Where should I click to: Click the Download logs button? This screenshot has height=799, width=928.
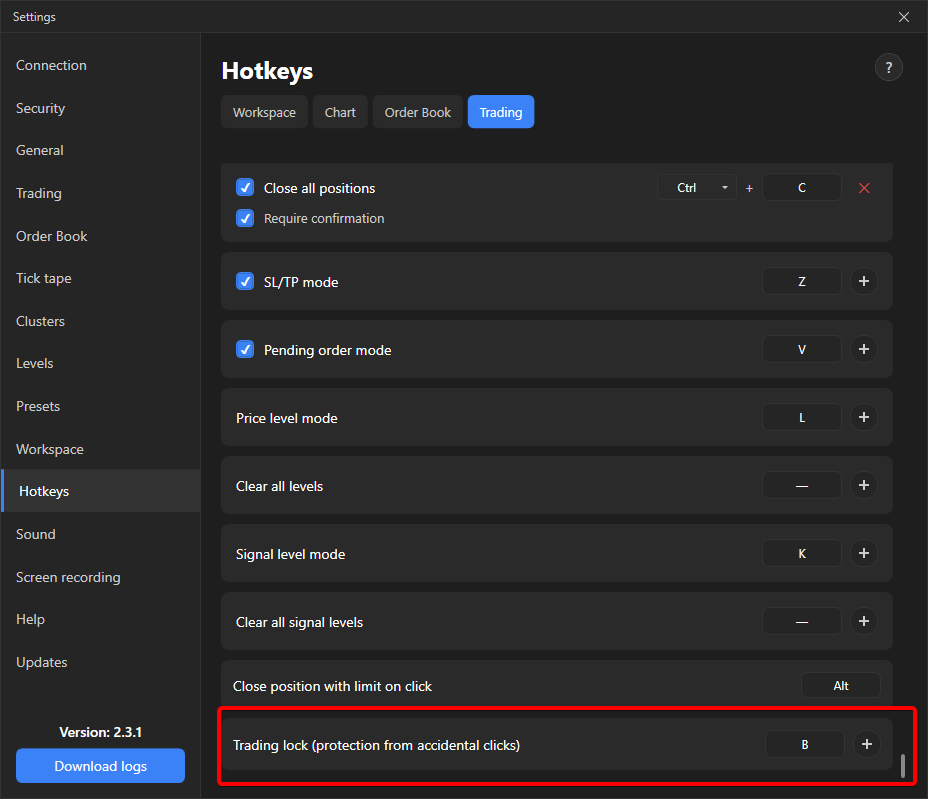pyautogui.click(x=101, y=766)
